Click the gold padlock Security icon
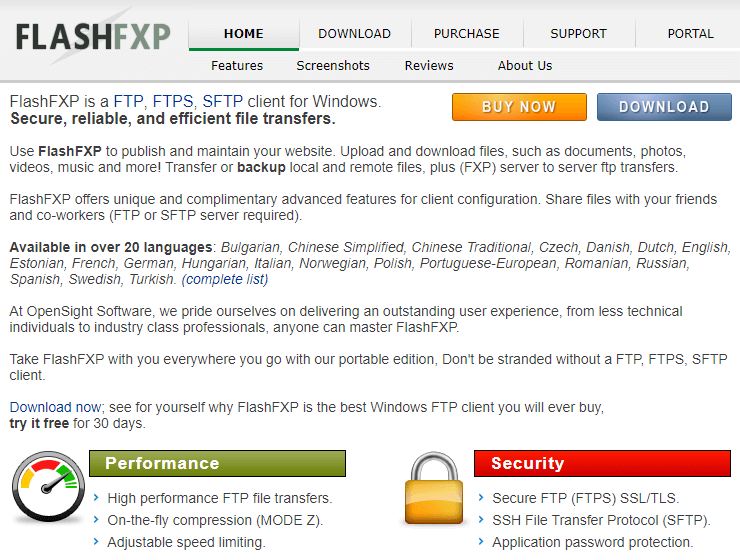Viewport: 740px width, 560px height. 435,490
